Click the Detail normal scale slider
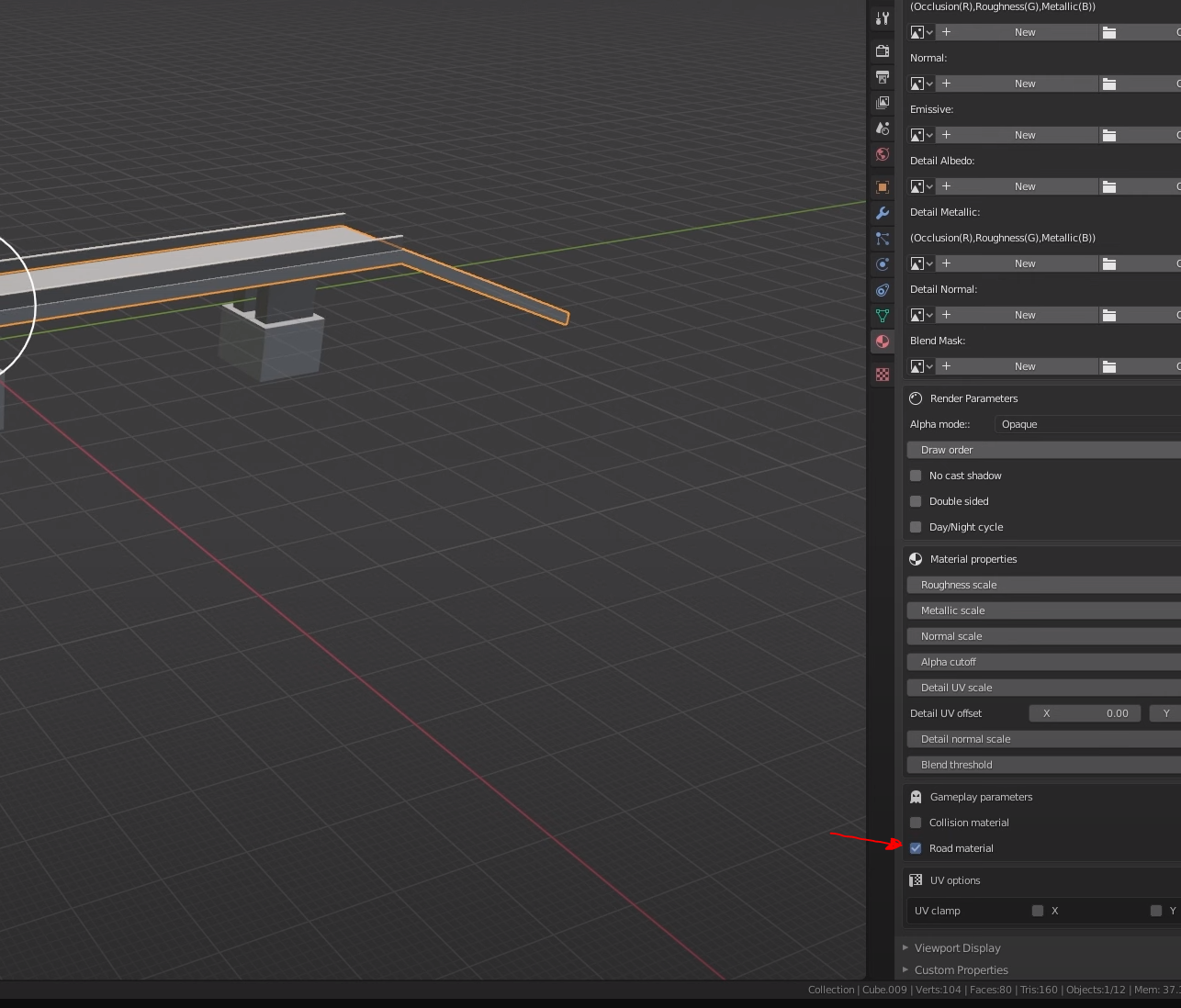 click(x=1043, y=739)
